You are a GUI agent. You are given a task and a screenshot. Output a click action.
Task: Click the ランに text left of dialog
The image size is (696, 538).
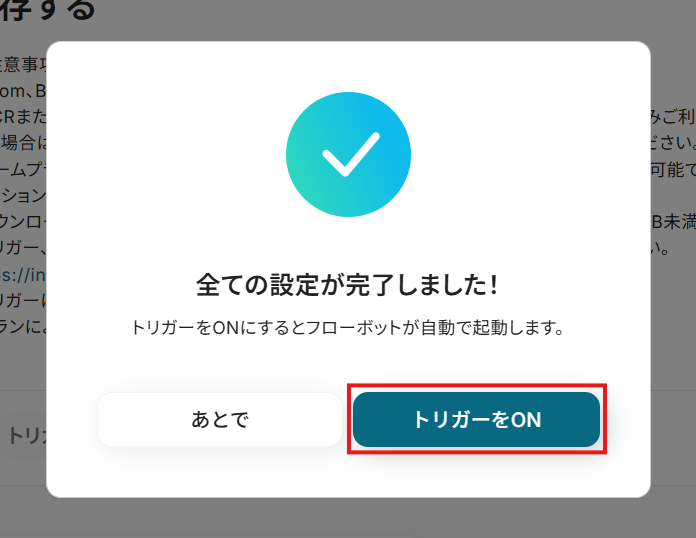point(23,327)
